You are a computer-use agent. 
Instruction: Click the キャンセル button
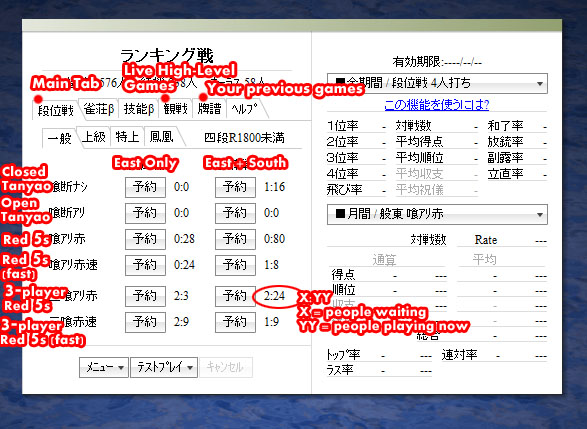(226, 367)
